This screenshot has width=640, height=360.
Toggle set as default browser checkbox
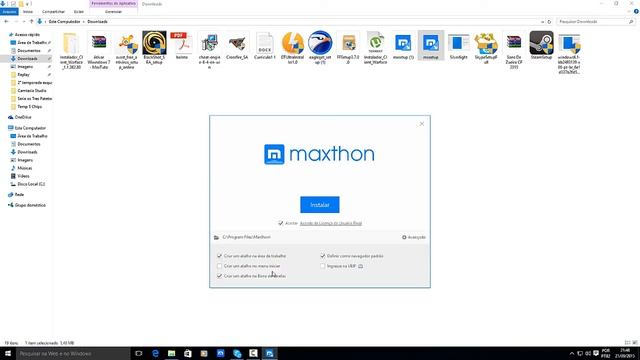(x=323, y=256)
